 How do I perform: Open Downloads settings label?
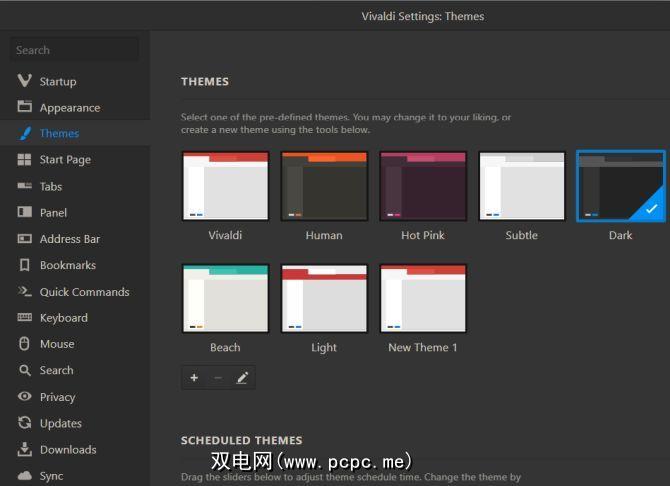(x=68, y=450)
